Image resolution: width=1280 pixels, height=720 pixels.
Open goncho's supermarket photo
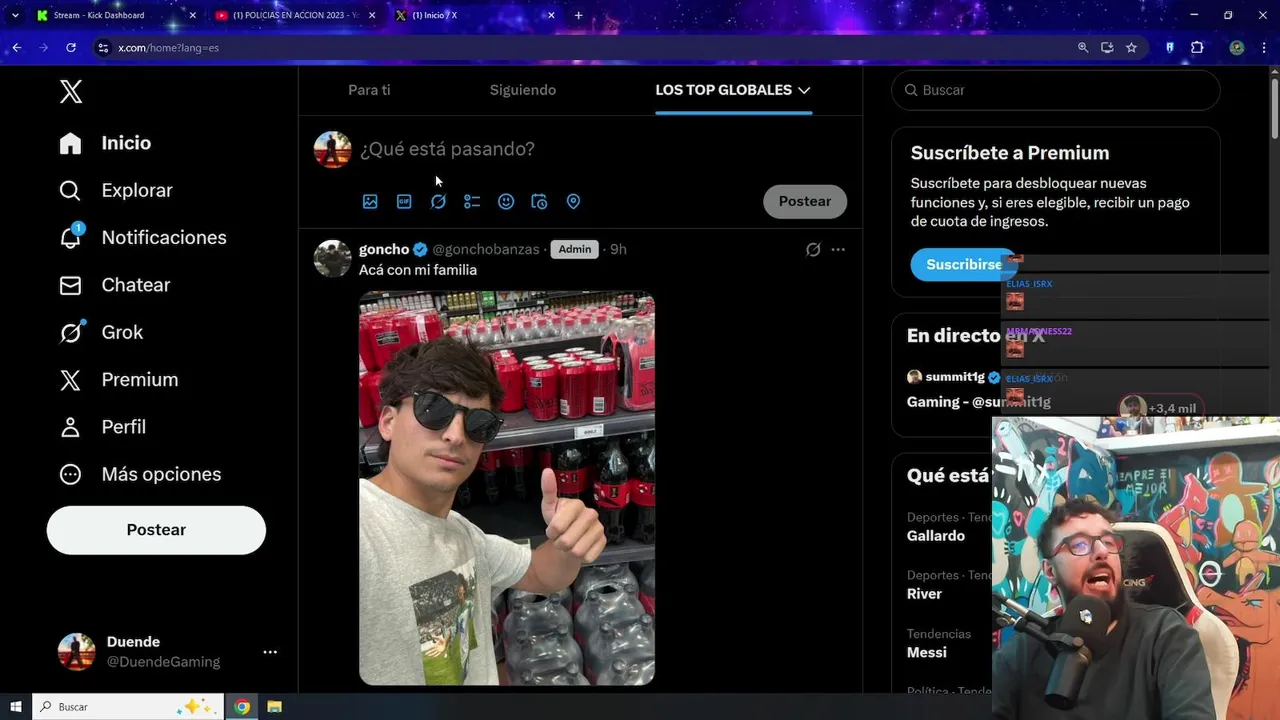[x=507, y=488]
